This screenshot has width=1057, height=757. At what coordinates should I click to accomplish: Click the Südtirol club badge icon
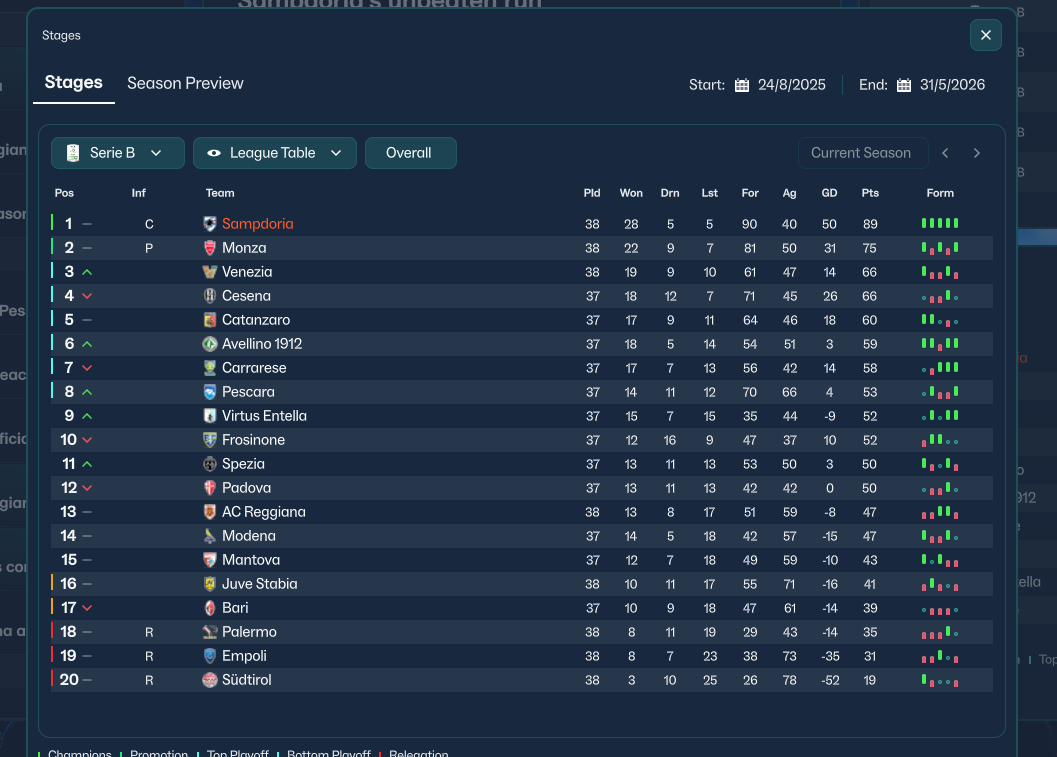210,680
